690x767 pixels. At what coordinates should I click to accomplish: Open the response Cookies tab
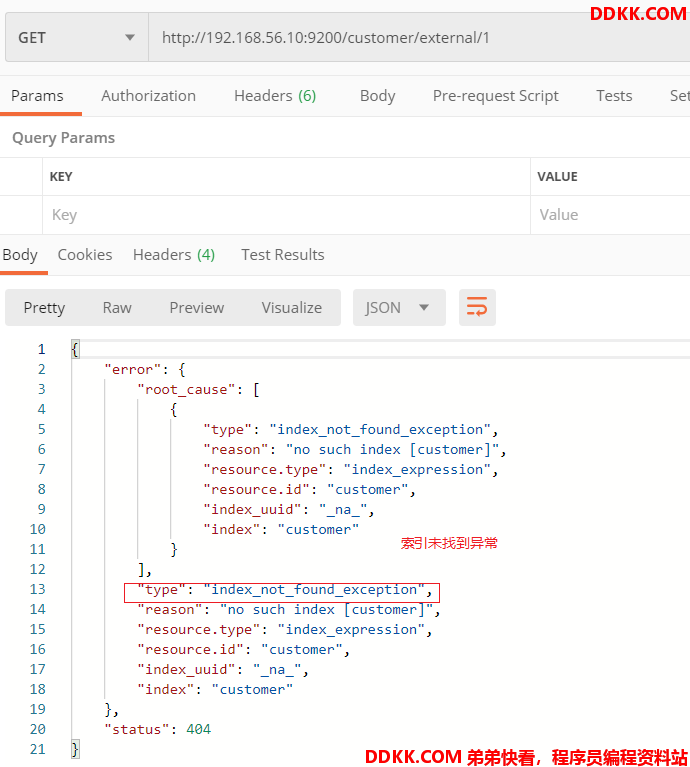85,255
